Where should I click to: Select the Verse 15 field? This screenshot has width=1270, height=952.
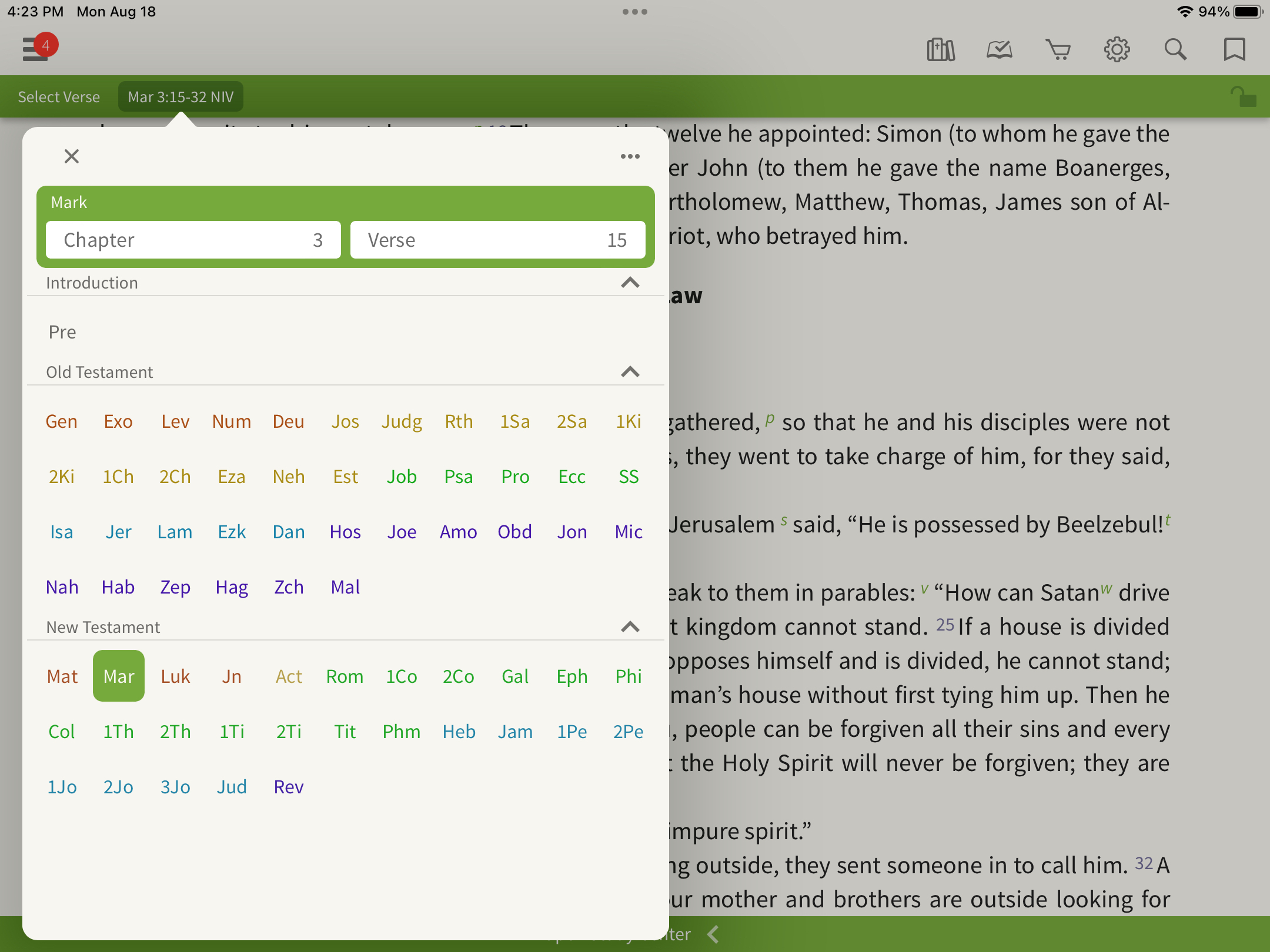tap(498, 240)
